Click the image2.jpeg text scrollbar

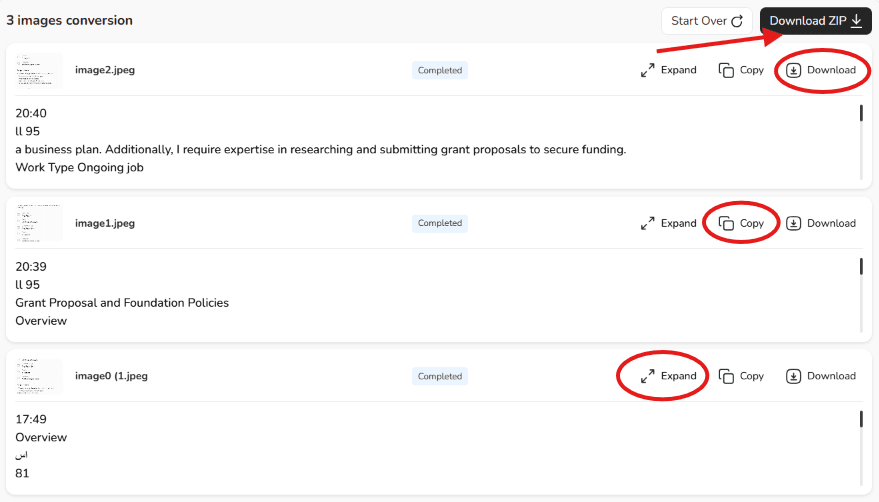tap(861, 142)
